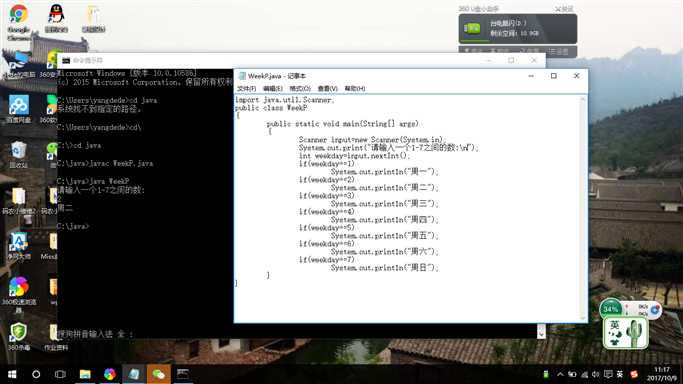Open Cortana search circle on taskbar
Image resolution: width=683 pixels, height=384 pixels.
point(36,374)
